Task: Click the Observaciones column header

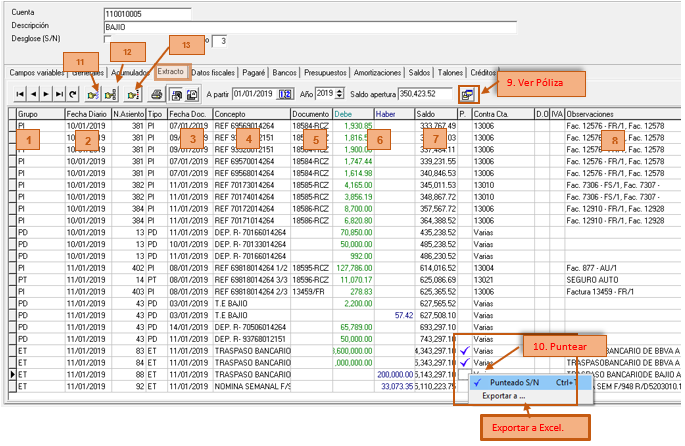Action: point(623,114)
